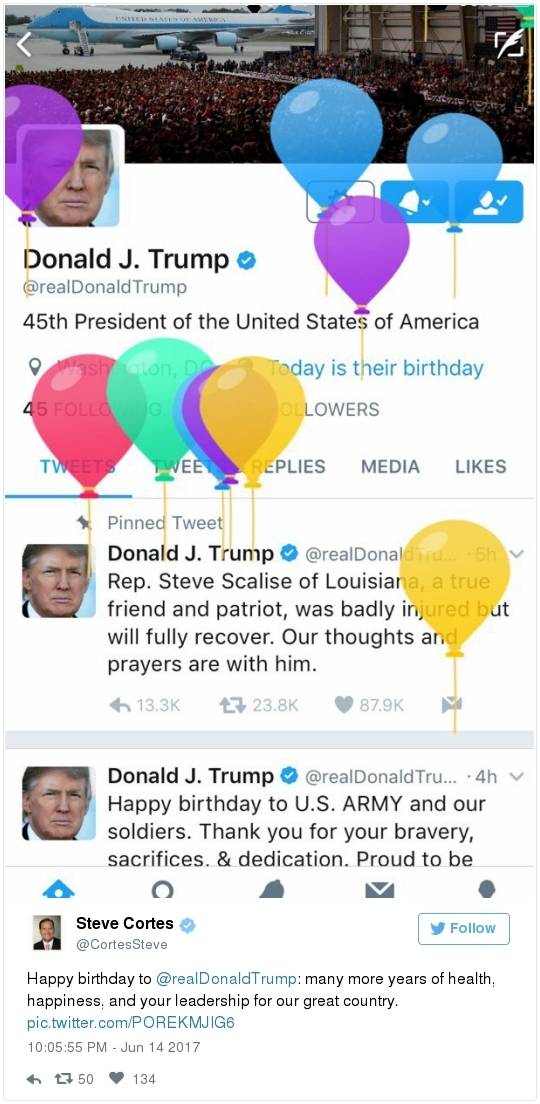Send pinned tweet via message envelope icon
This screenshot has width=540, height=1104.
pos(451,705)
